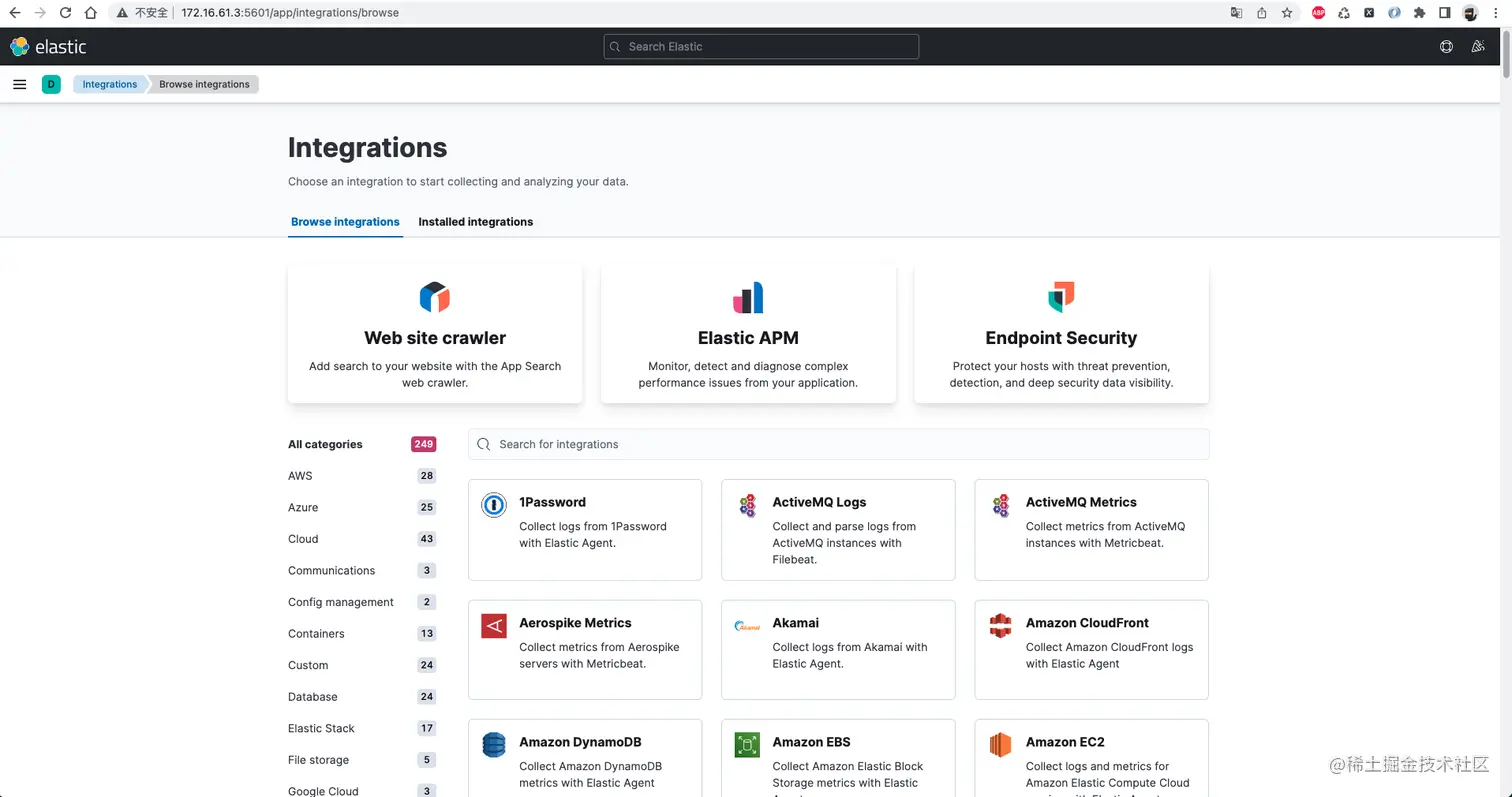Open the Elastic APM card title
1512x797 pixels.
[x=748, y=338]
